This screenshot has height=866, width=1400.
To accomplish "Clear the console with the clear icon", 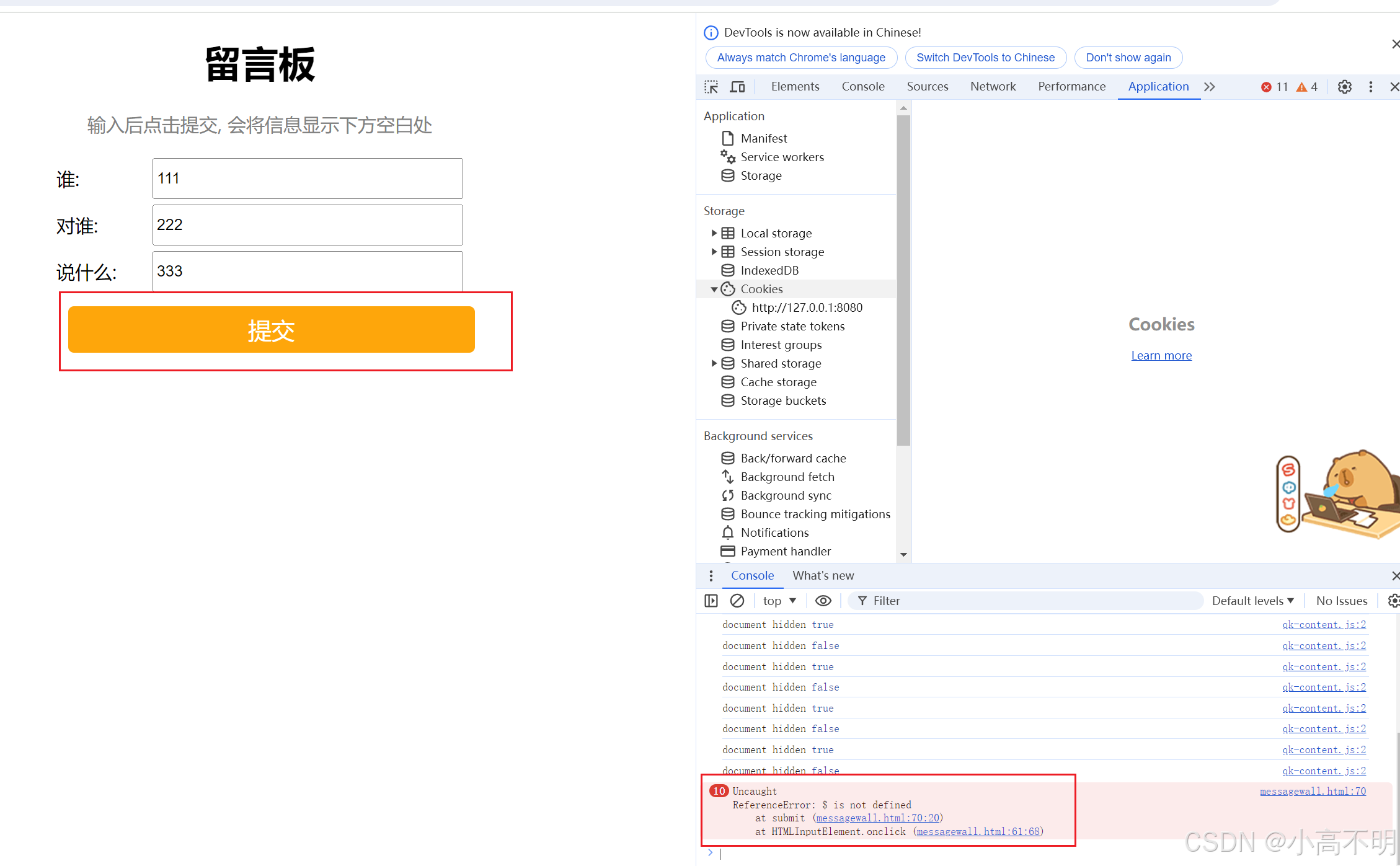I will pyautogui.click(x=737, y=601).
